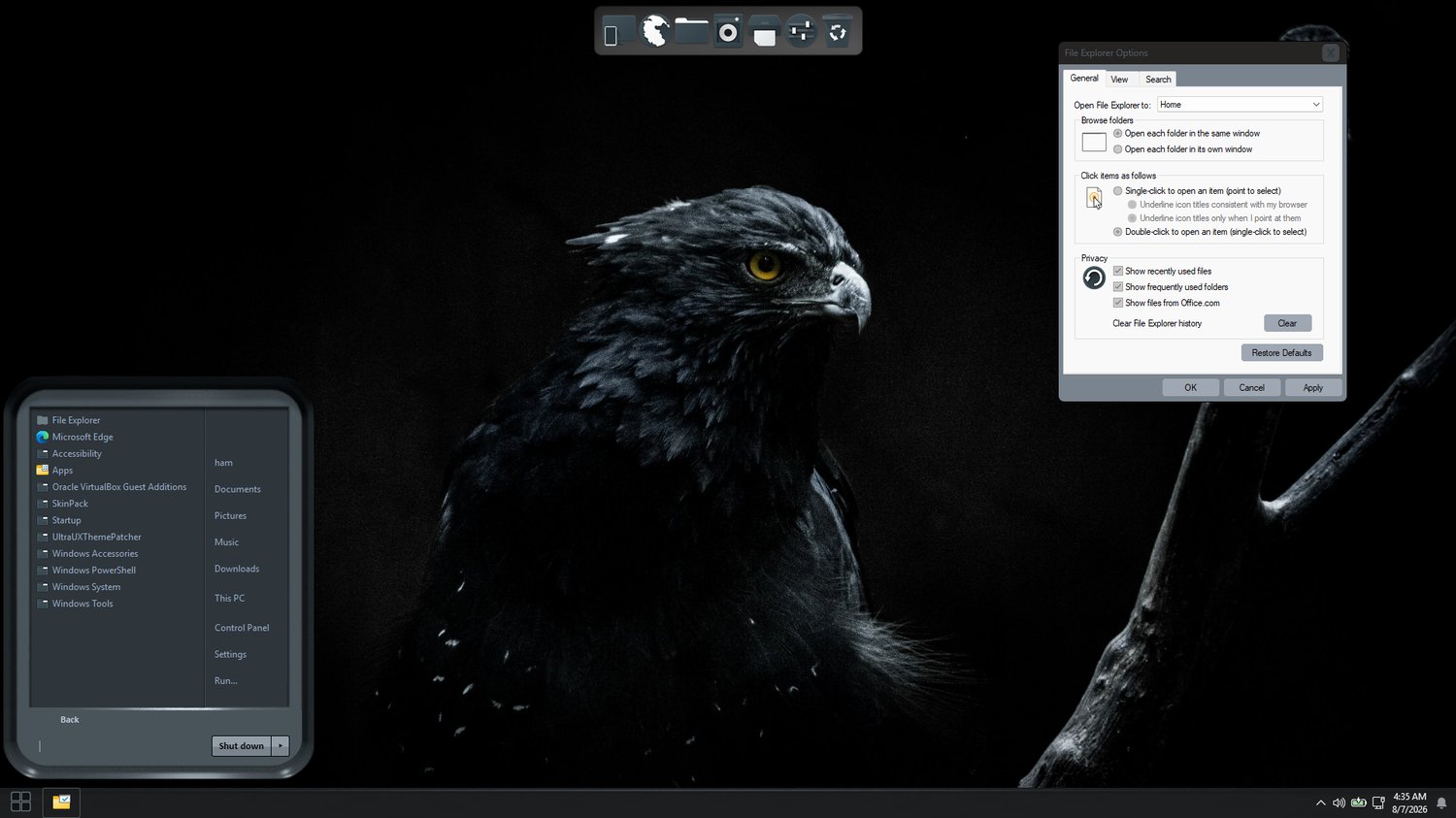The height and width of the screenshot is (818, 1456).
Task: Expand the UltraUXThemePatcher folder
Action: pos(89,537)
